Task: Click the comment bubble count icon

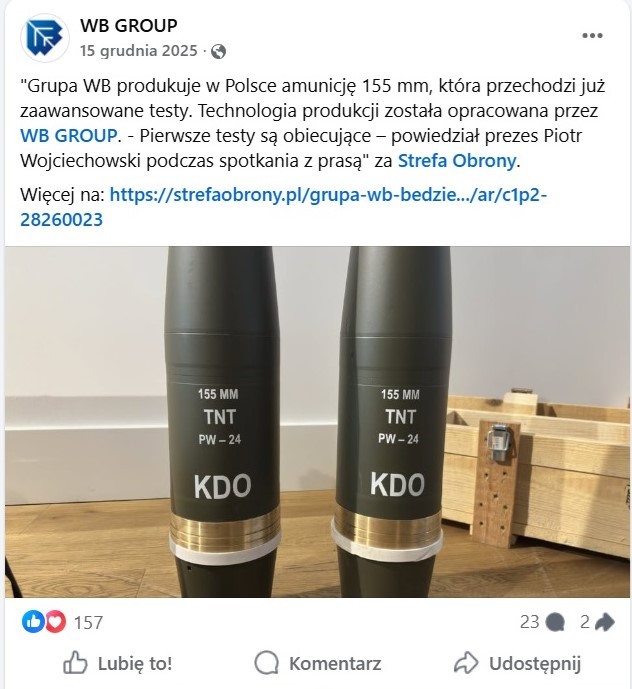Action: [x=555, y=622]
